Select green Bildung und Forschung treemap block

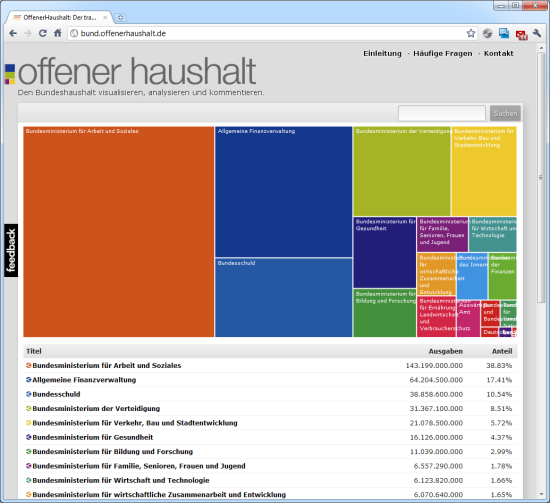tap(384, 313)
